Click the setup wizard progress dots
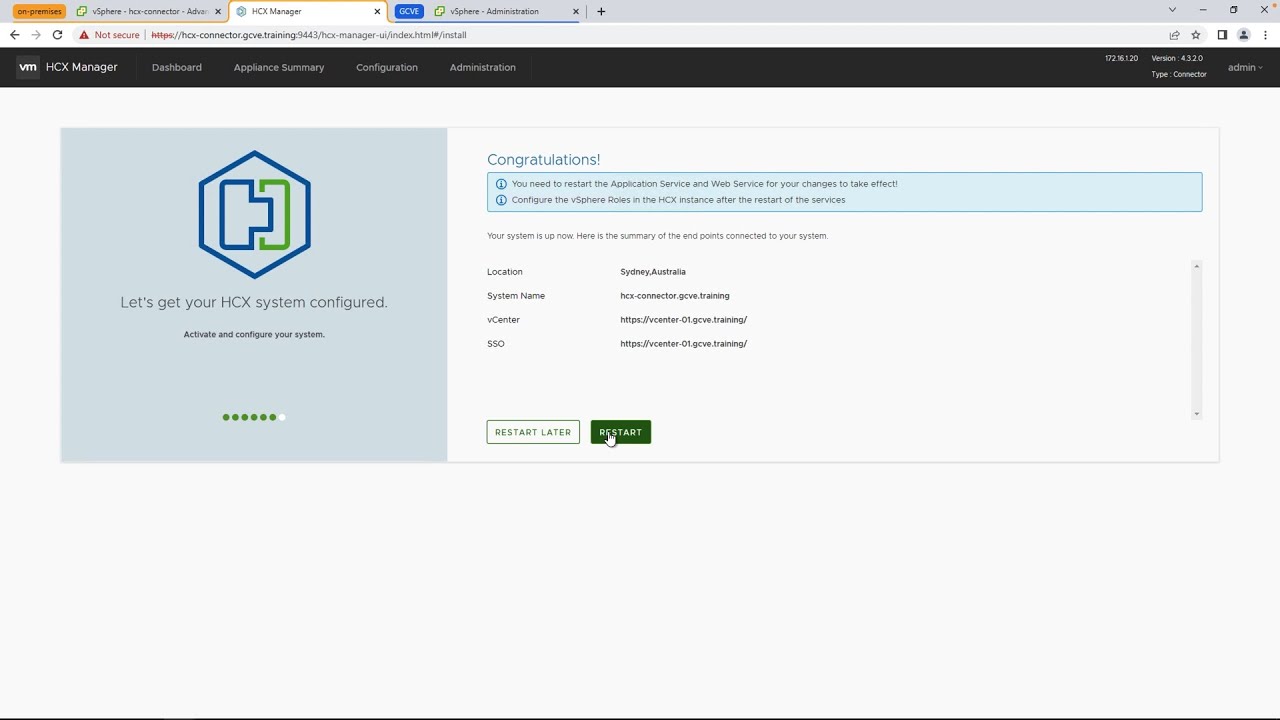Screen dimensions: 1280x720 point(253,417)
